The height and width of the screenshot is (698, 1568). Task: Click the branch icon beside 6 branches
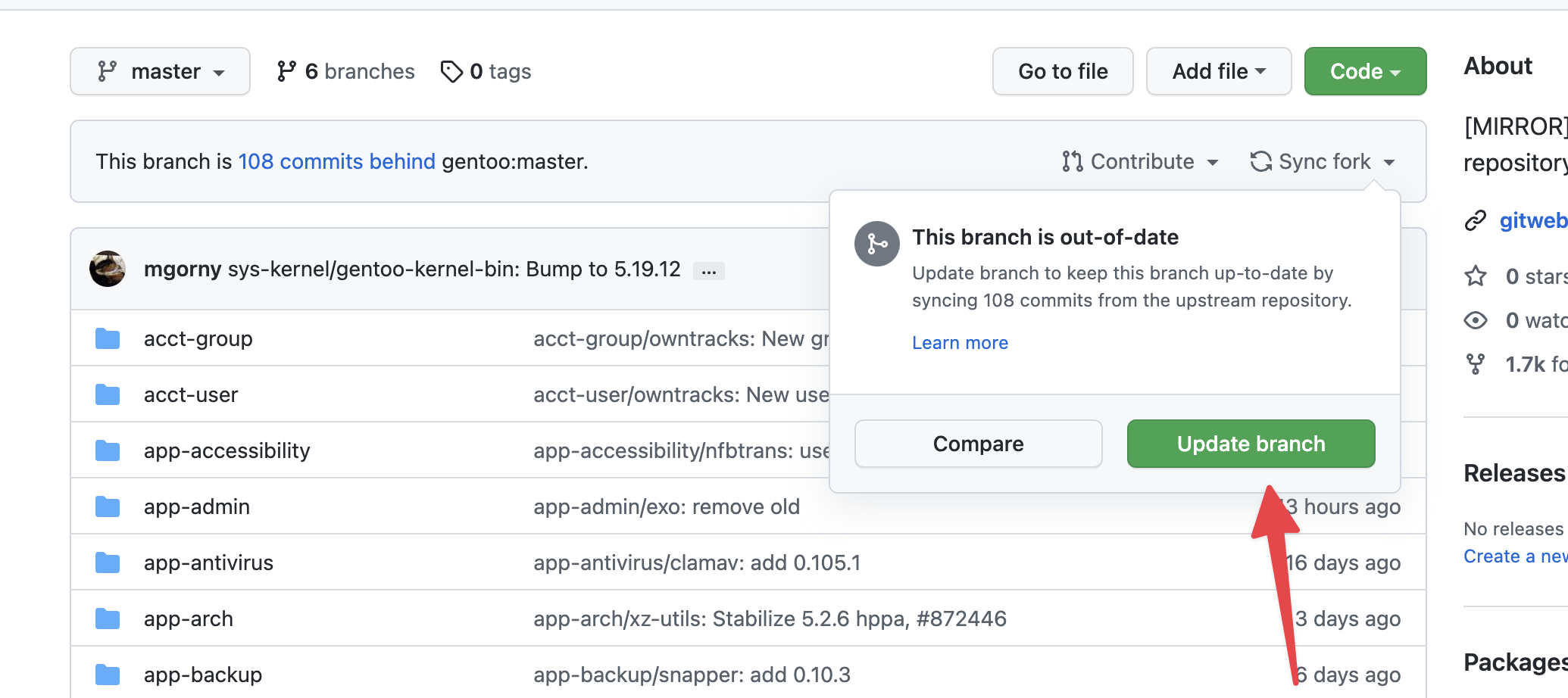(286, 71)
